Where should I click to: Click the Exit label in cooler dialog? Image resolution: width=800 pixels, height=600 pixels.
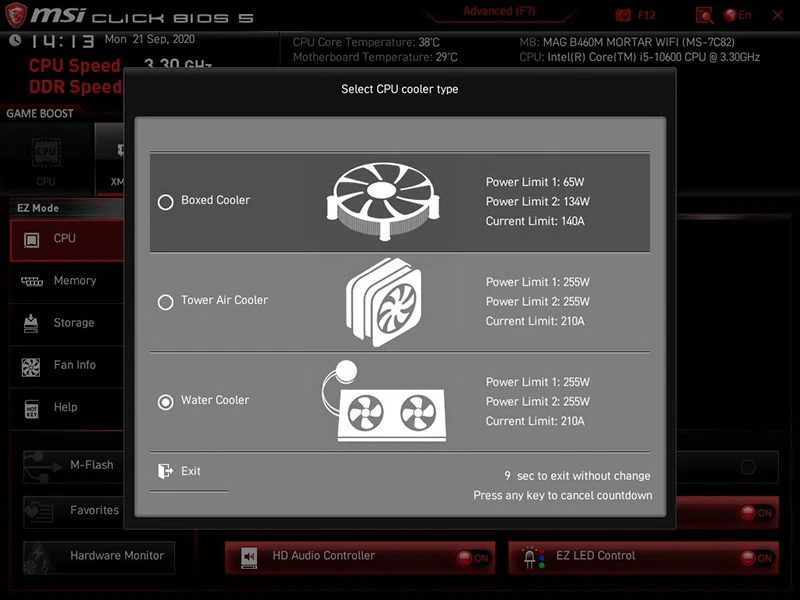191,471
